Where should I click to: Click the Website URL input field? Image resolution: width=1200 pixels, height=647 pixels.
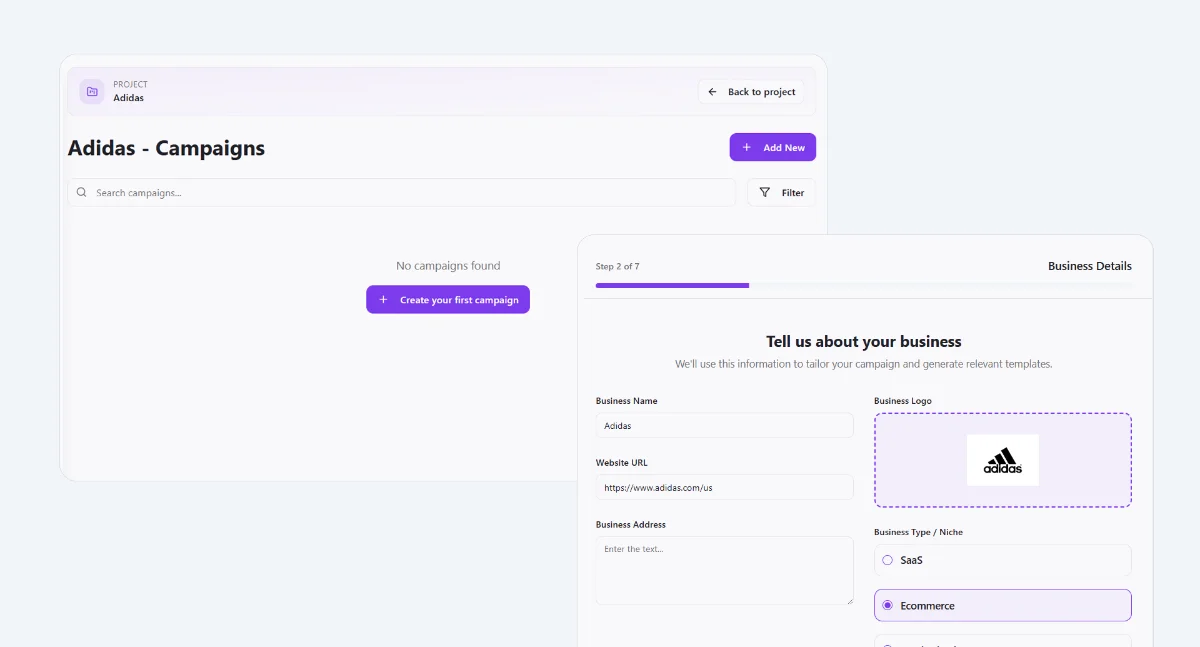point(725,487)
